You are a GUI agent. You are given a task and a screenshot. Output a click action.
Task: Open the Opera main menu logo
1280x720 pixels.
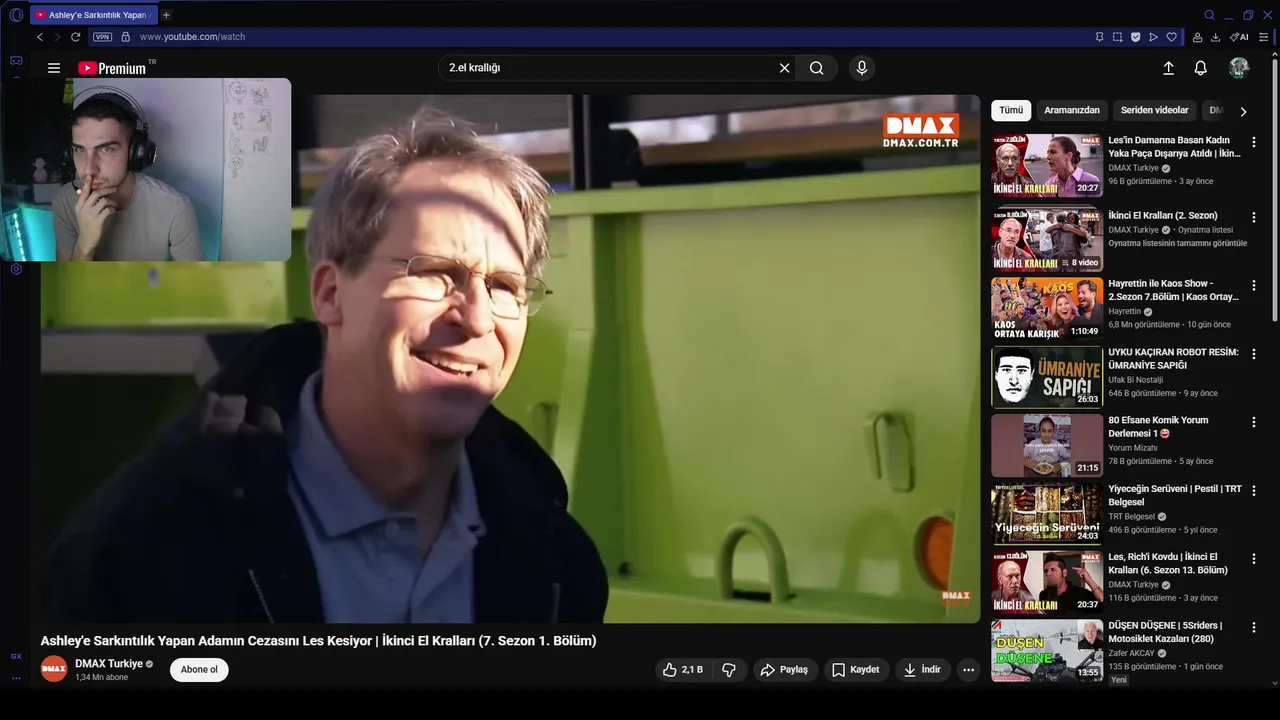(16, 15)
